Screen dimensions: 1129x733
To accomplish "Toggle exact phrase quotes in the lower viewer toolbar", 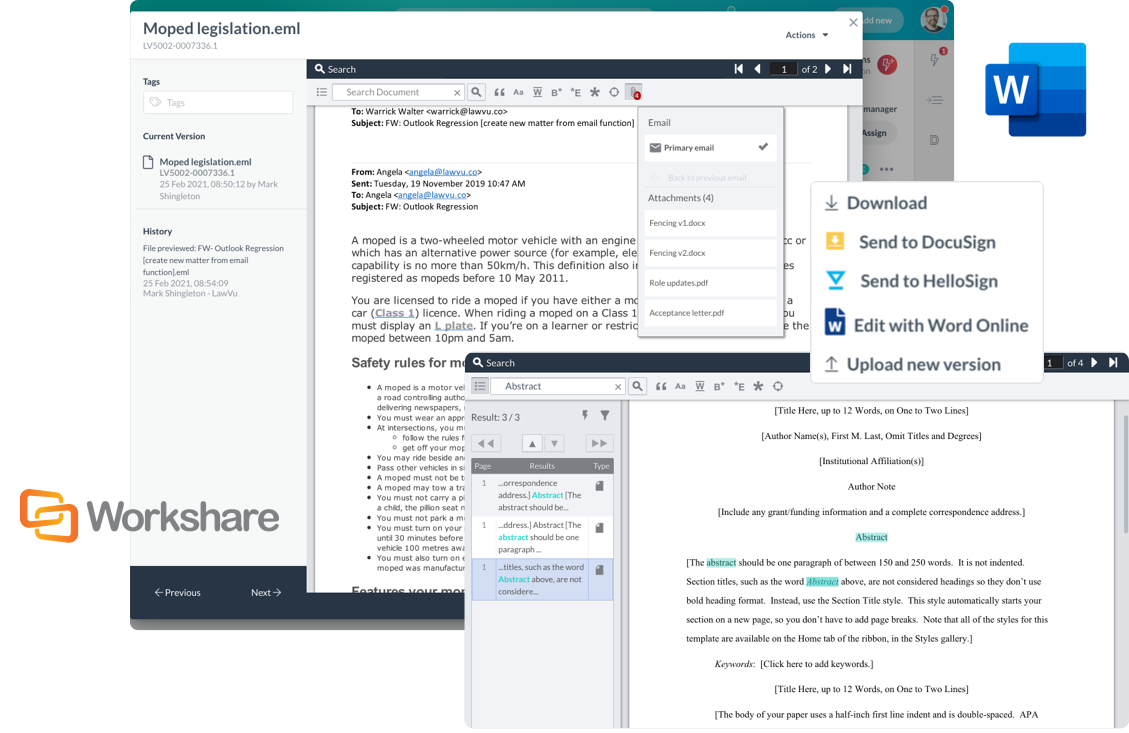I will point(661,387).
